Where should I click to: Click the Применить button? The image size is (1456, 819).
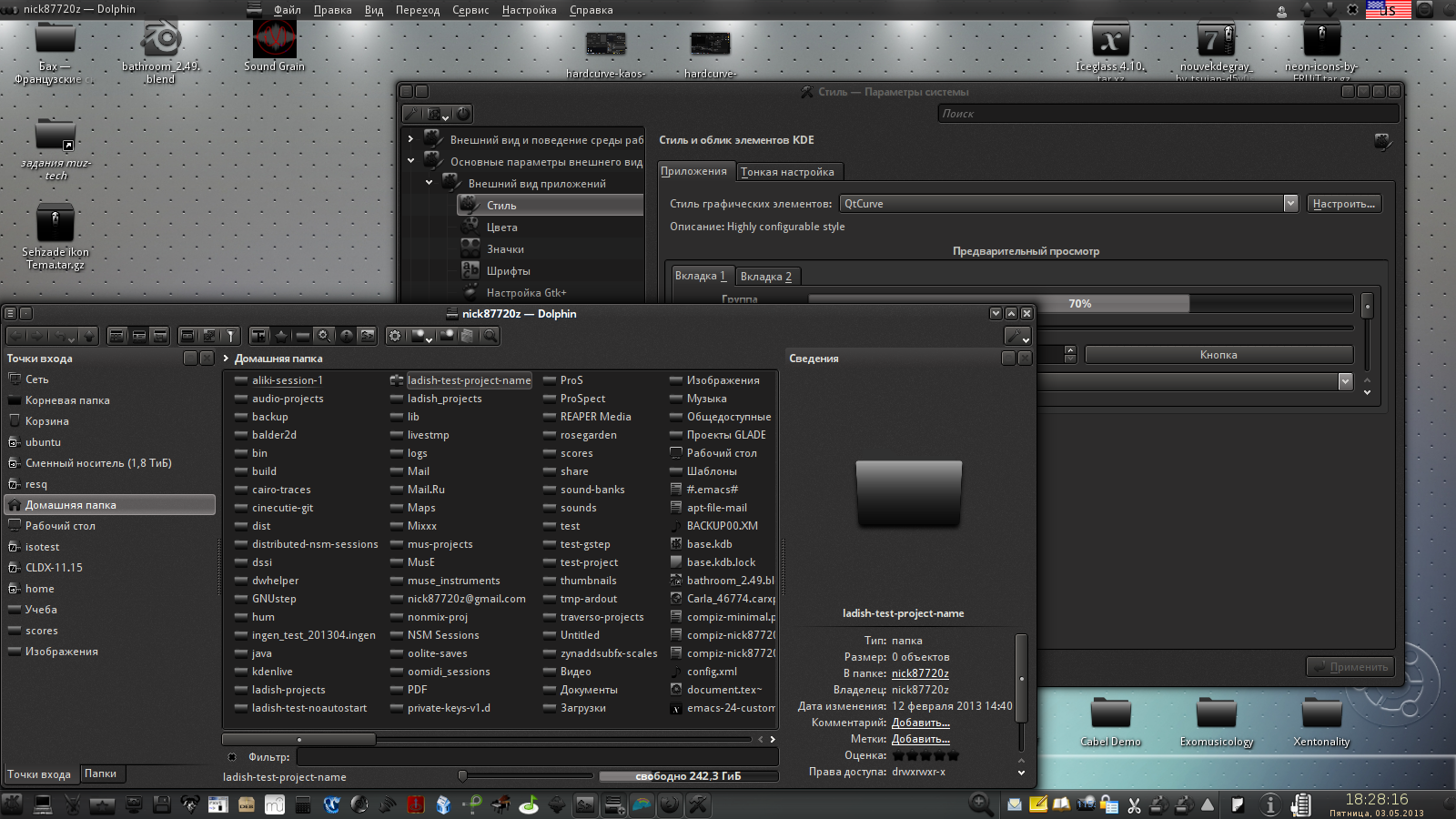tap(1350, 667)
